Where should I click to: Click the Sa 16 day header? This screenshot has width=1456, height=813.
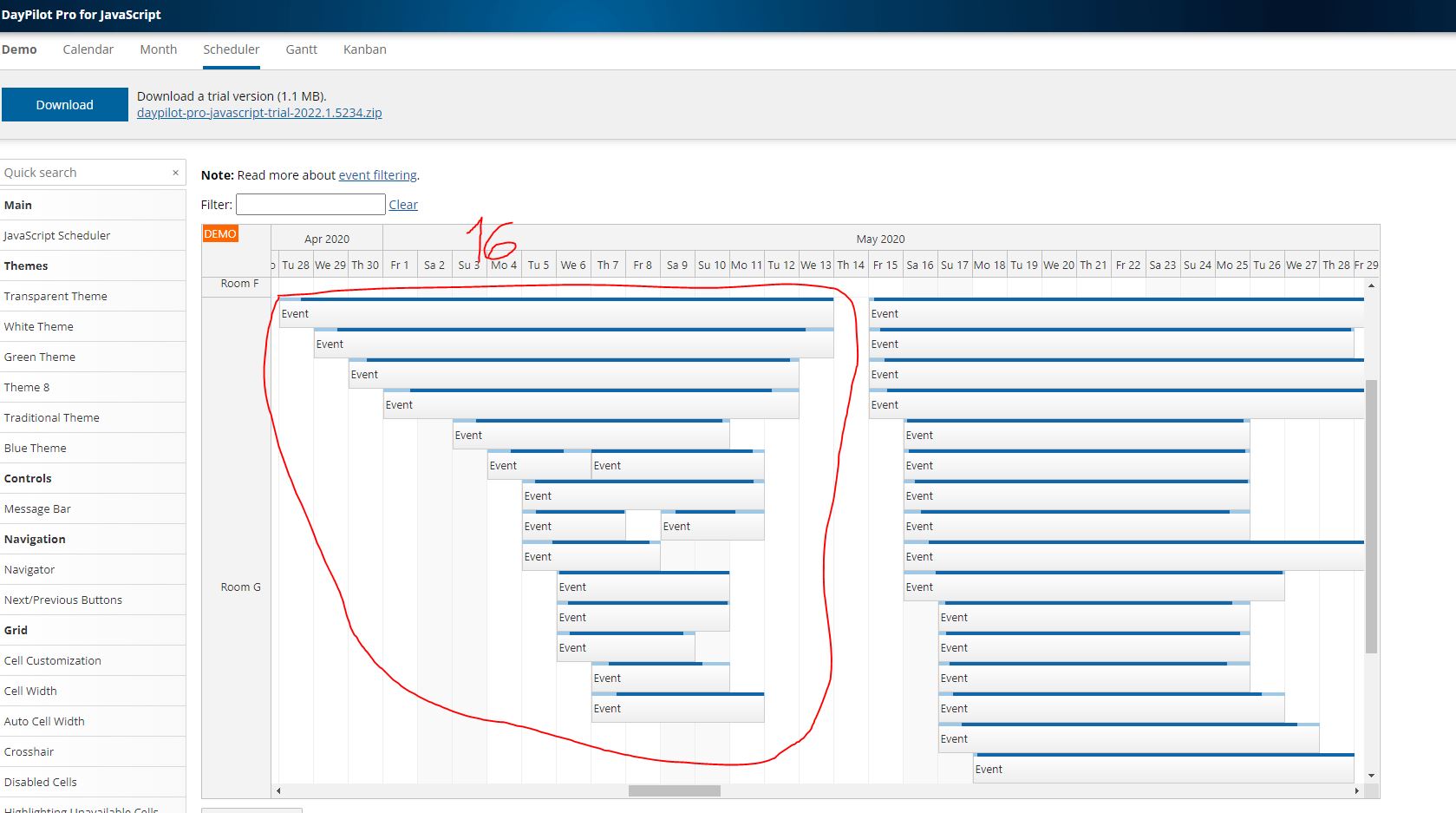(x=920, y=266)
